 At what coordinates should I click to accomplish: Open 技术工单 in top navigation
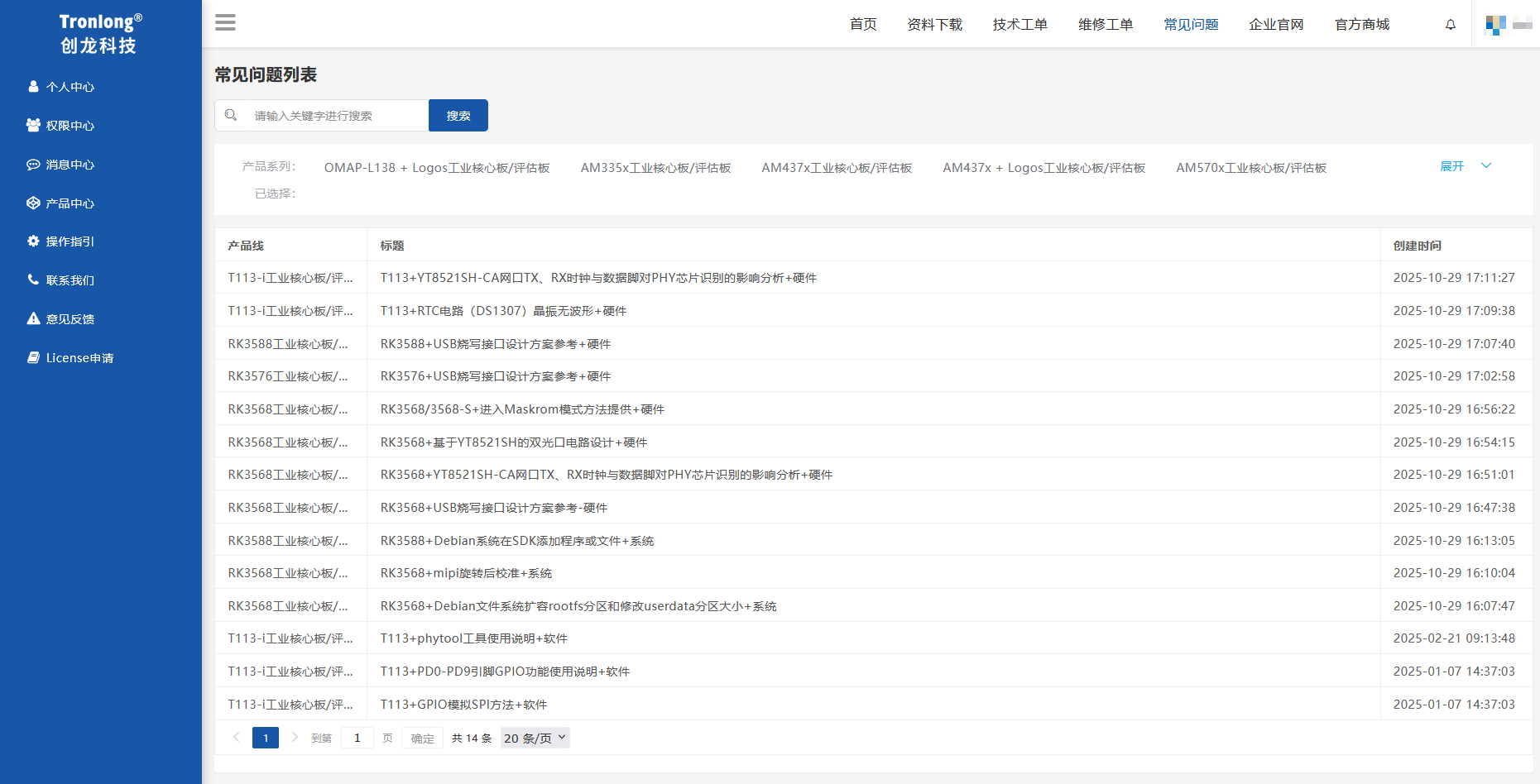[x=1019, y=24]
